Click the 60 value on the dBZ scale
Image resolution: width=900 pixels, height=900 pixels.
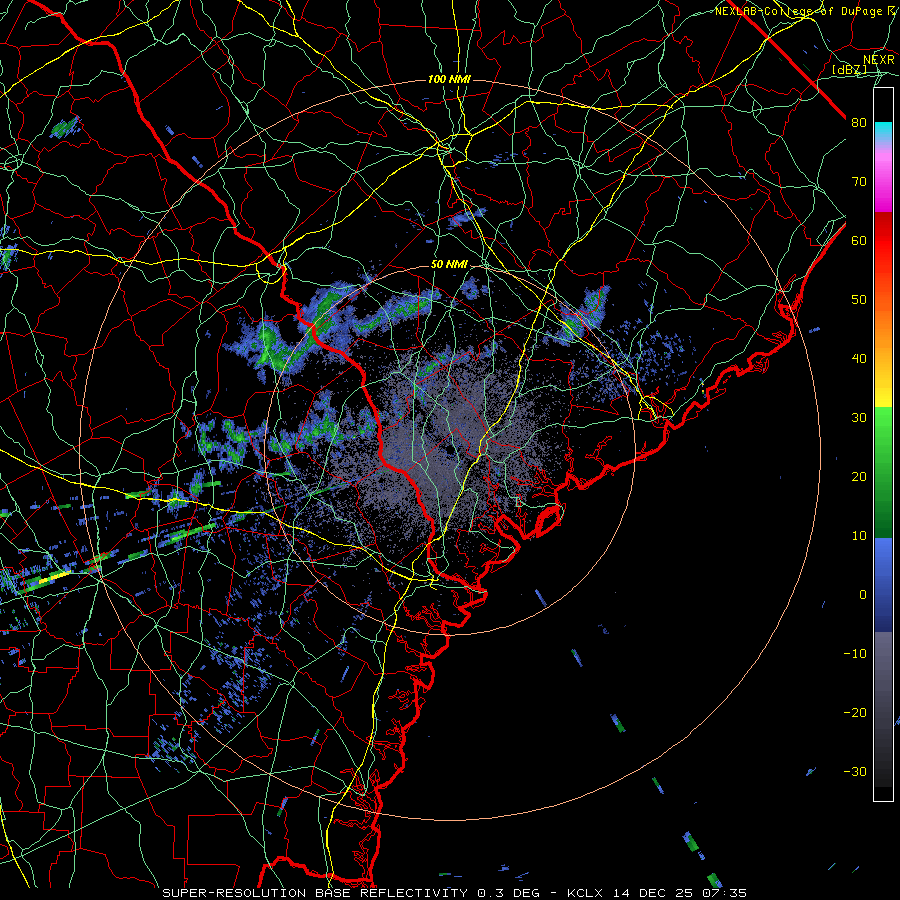(x=859, y=241)
